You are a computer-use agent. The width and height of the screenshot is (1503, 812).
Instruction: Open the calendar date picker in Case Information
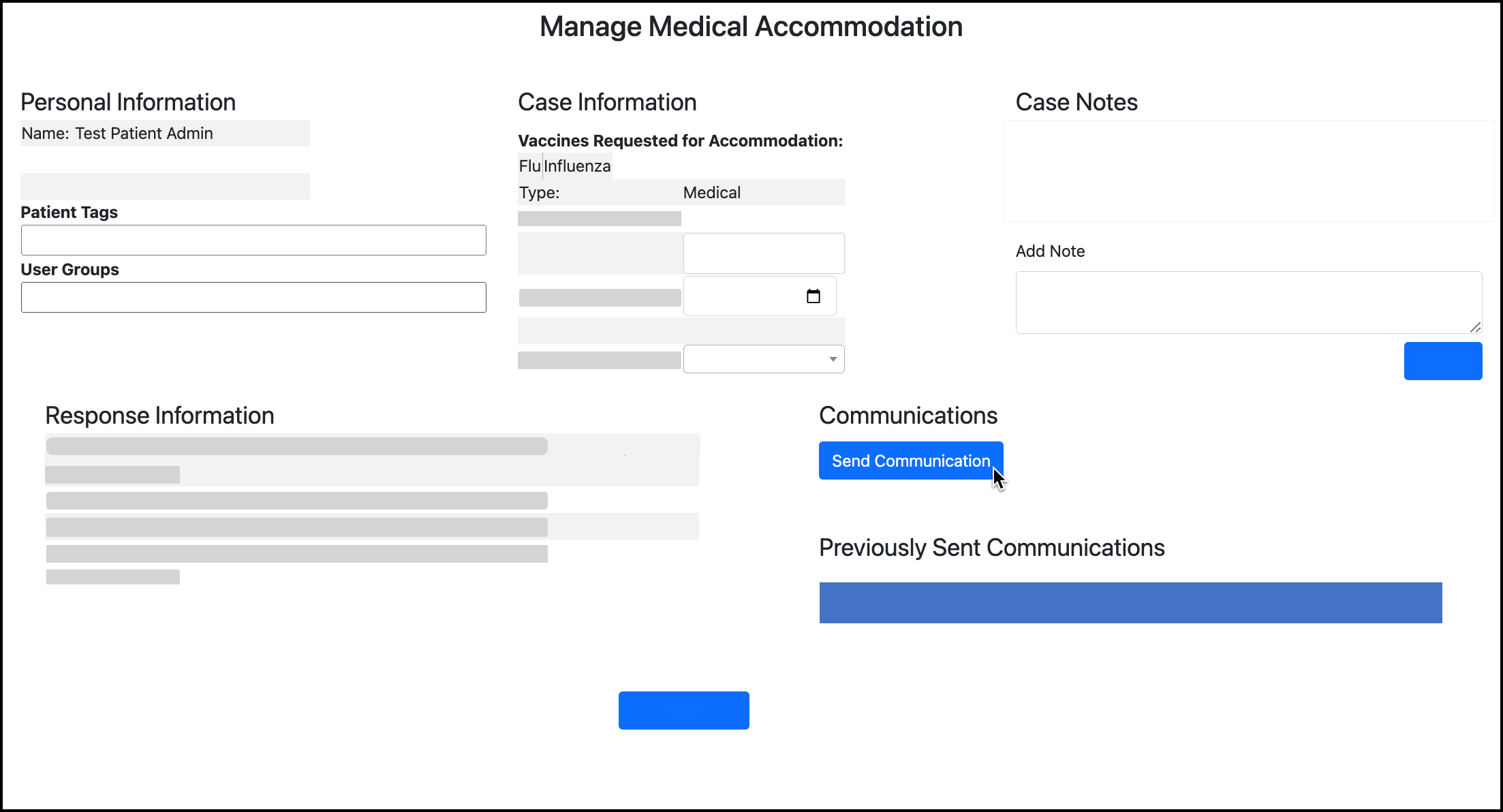814,296
